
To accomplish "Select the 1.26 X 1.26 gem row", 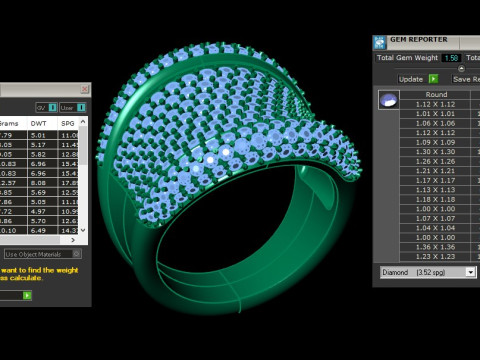I will tap(435, 161).
